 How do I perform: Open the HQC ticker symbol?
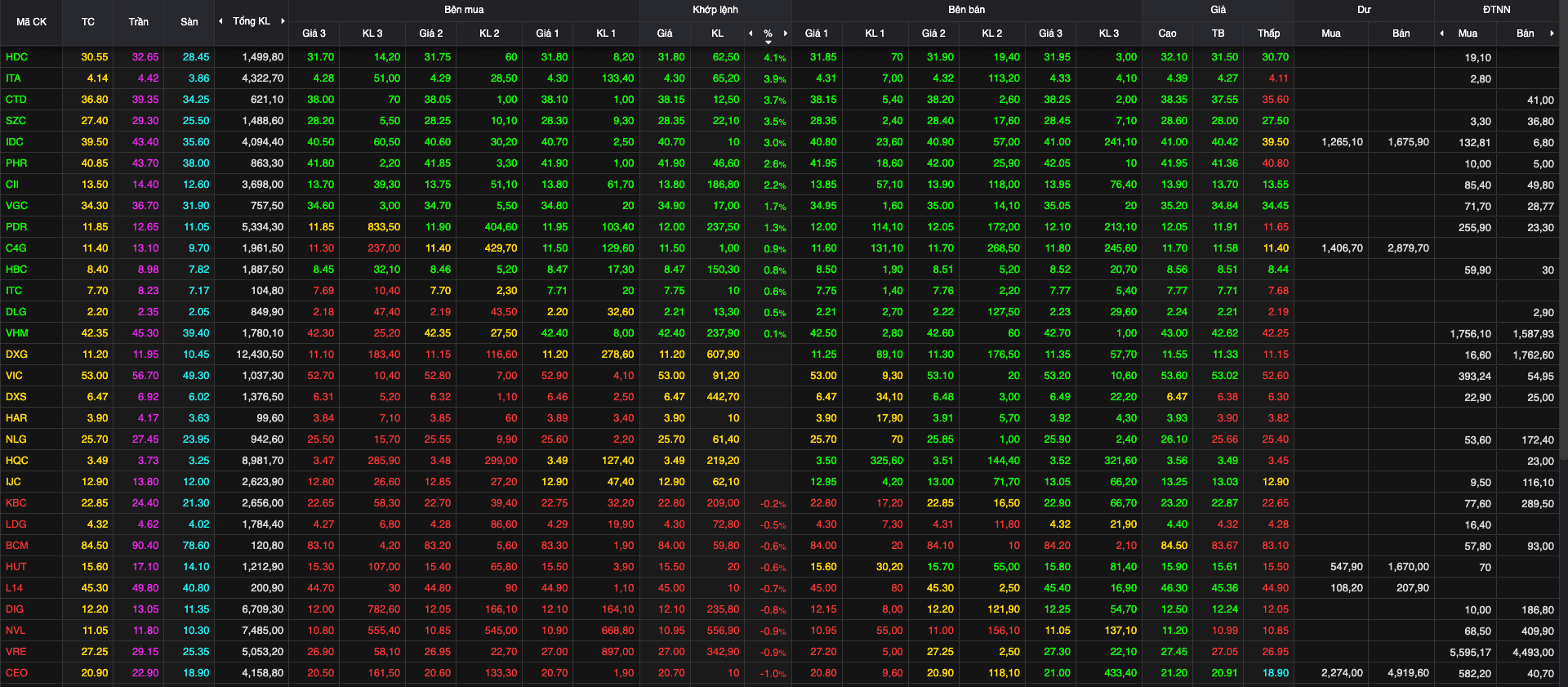pyautogui.click(x=16, y=461)
